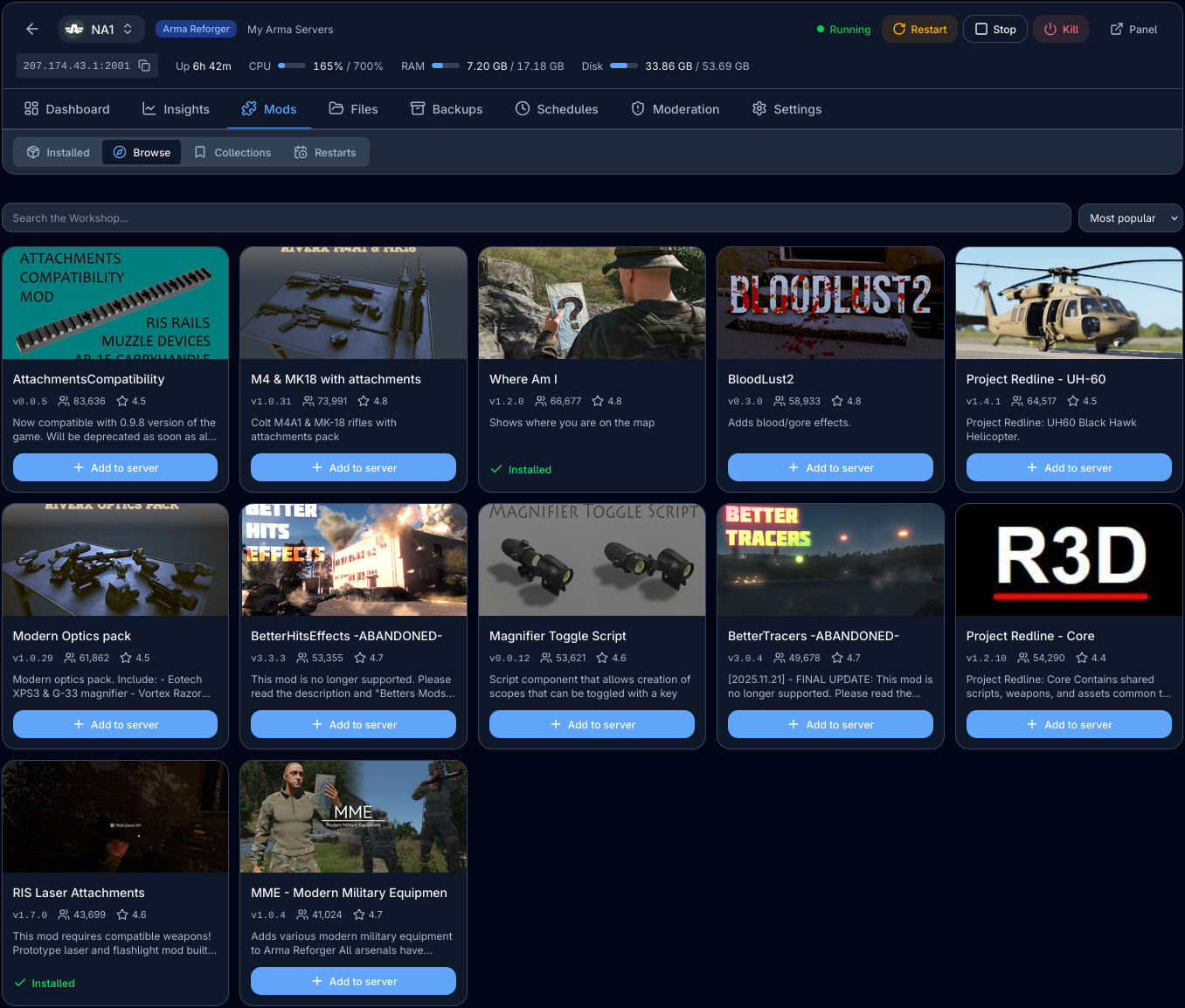The image size is (1185, 1008).
Task: Open the AttachmentsCompatibility thumbnail
Action: click(x=115, y=303)
